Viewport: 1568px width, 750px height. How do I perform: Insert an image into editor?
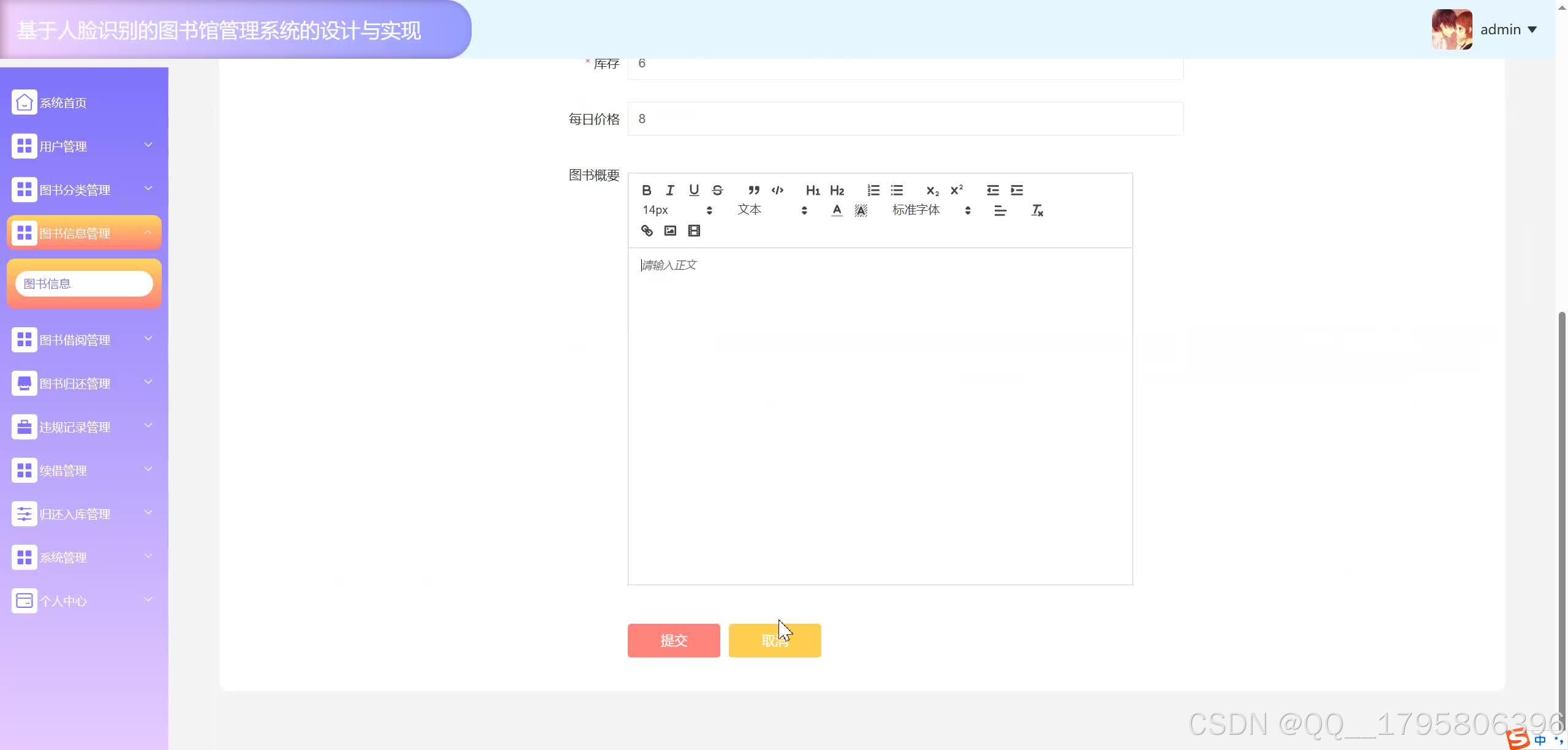pyautogui.click(x=670, y=231)
